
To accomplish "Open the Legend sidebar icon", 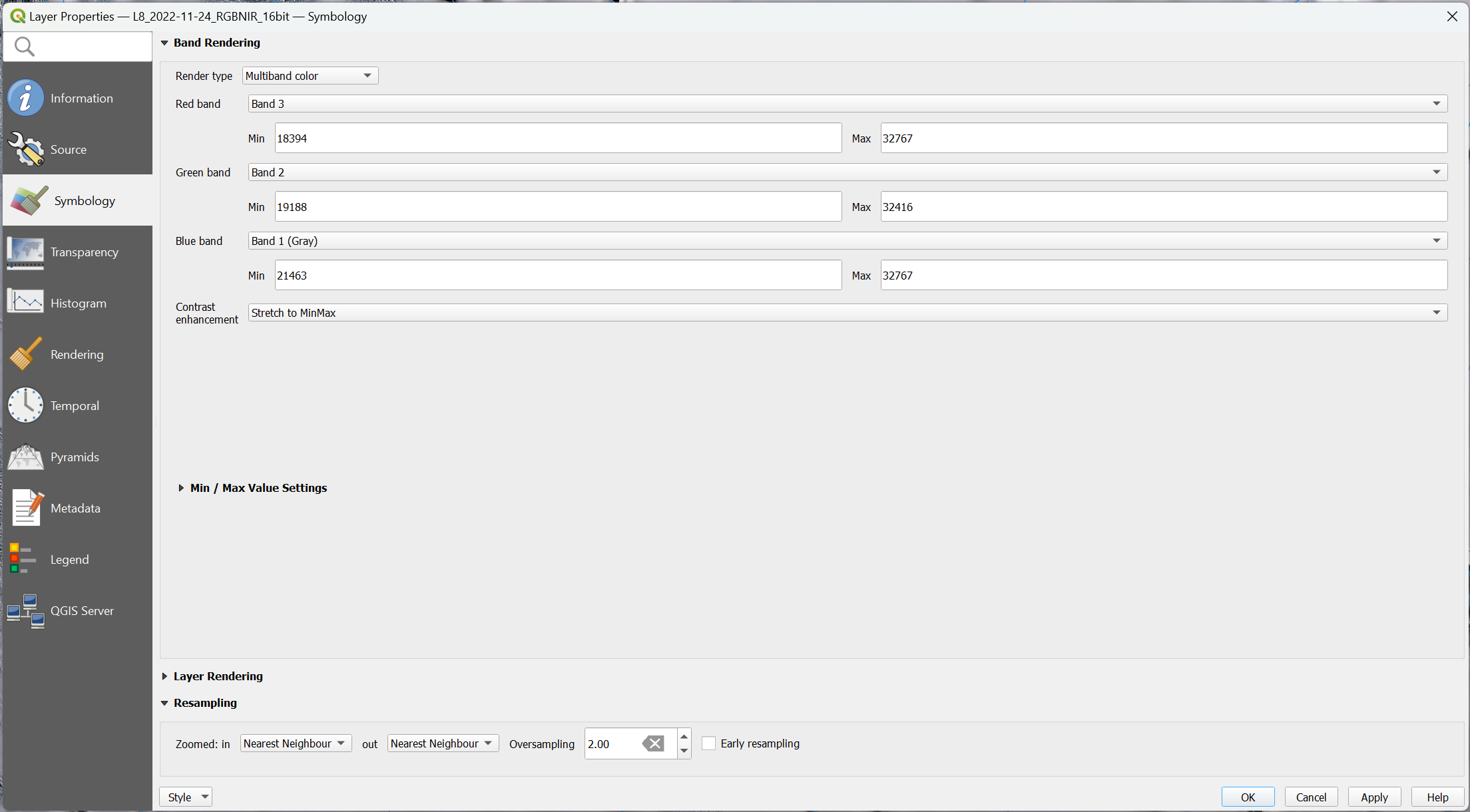I will [x=23, y=559].
